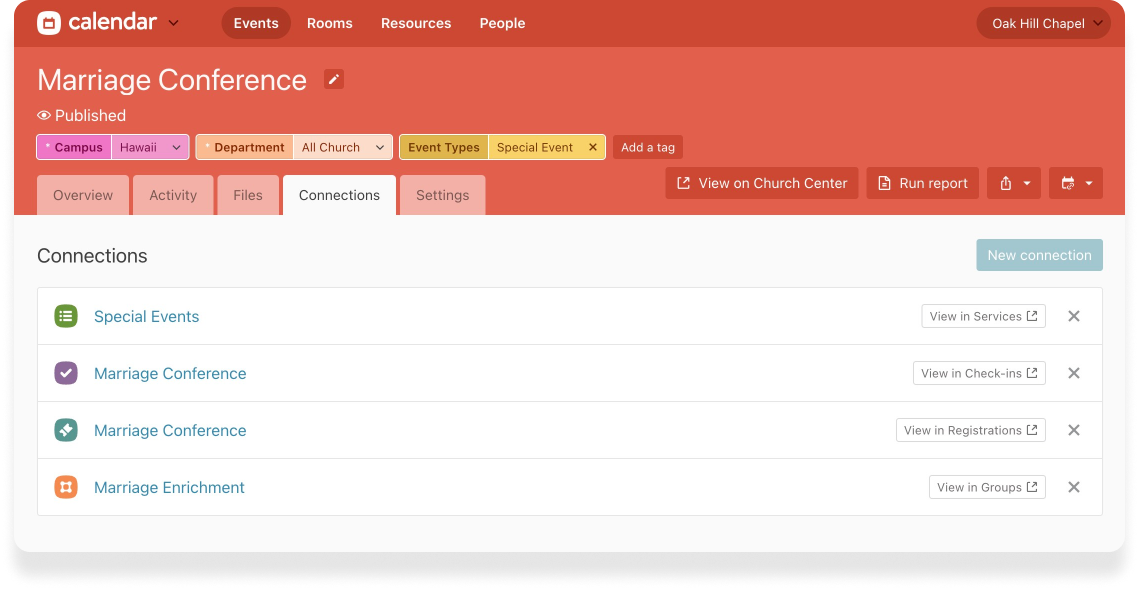
Task: Open the Oak Hill Chapel organization menu
Action: [x=1043, y=23]
